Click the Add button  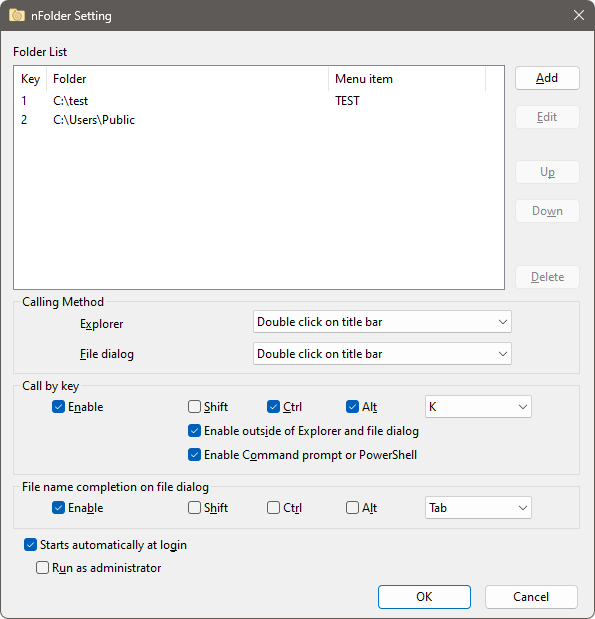click(x=547, y=78)
